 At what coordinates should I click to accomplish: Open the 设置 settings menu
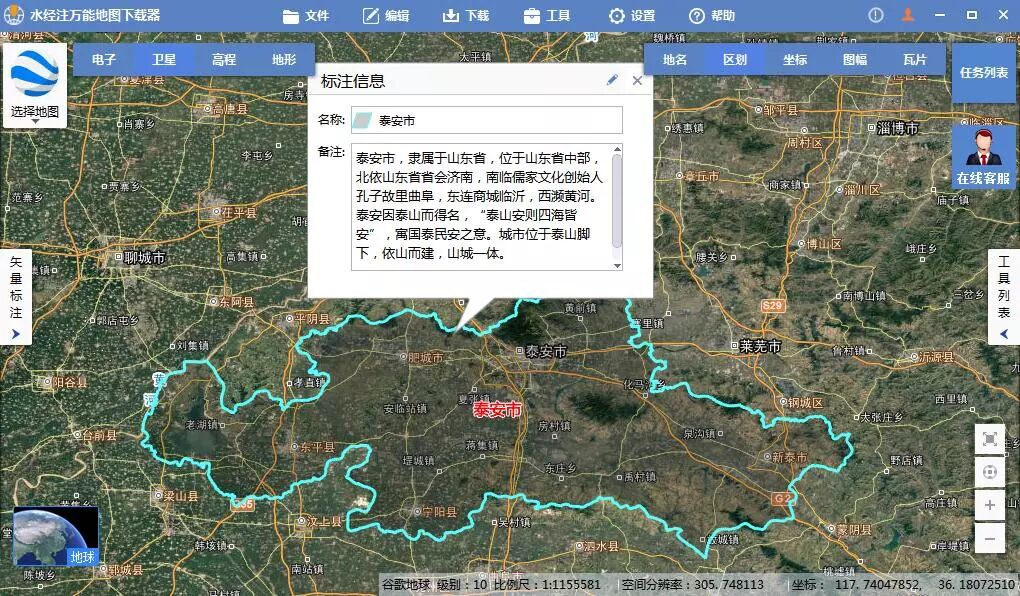(x=629, y=15)
